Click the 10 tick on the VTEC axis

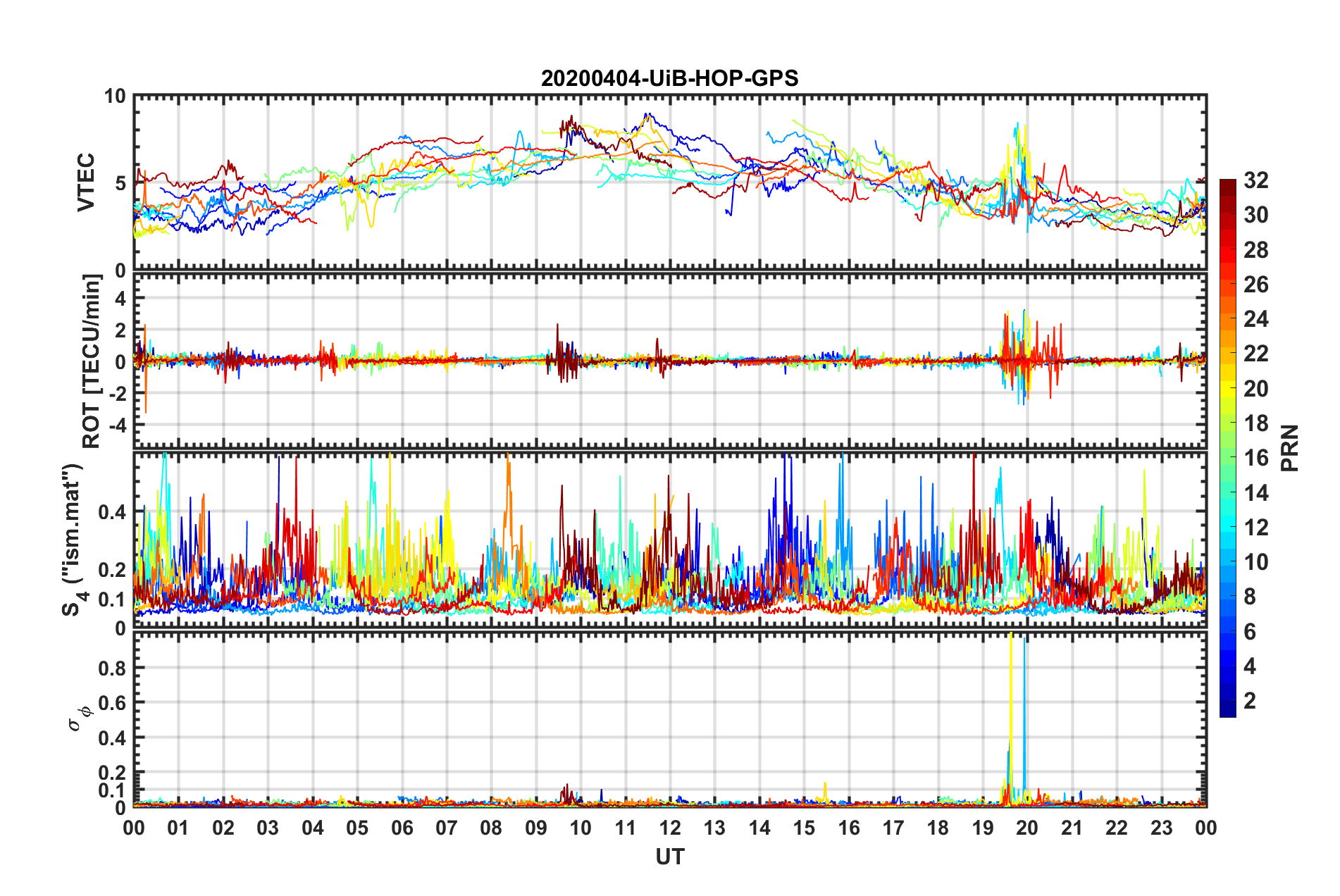tap(115, 97)
